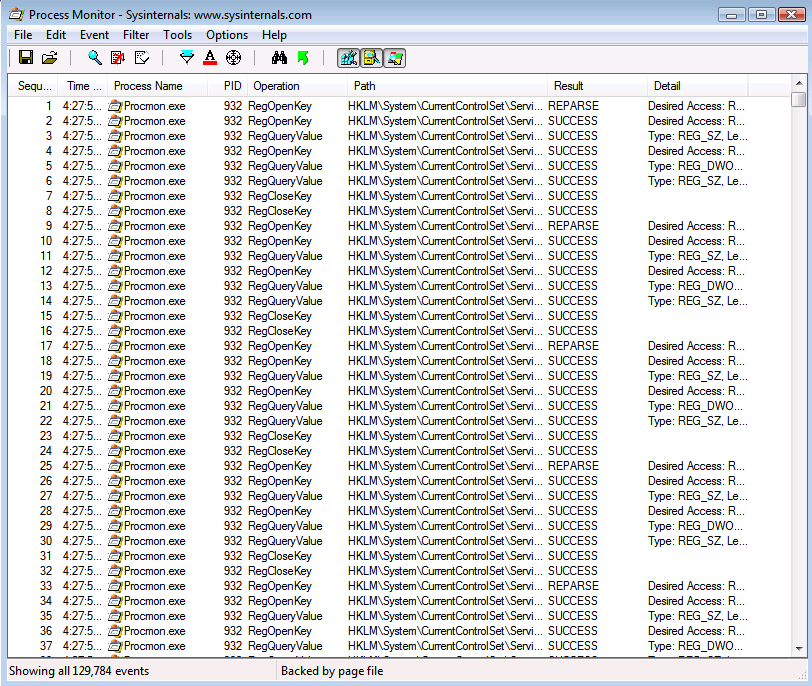The width and height of the screenshot is (812, 686).
Task: Click Procmon.exe icon in sequence row 13
Action: pyautogui.click(x=115, y=286)
